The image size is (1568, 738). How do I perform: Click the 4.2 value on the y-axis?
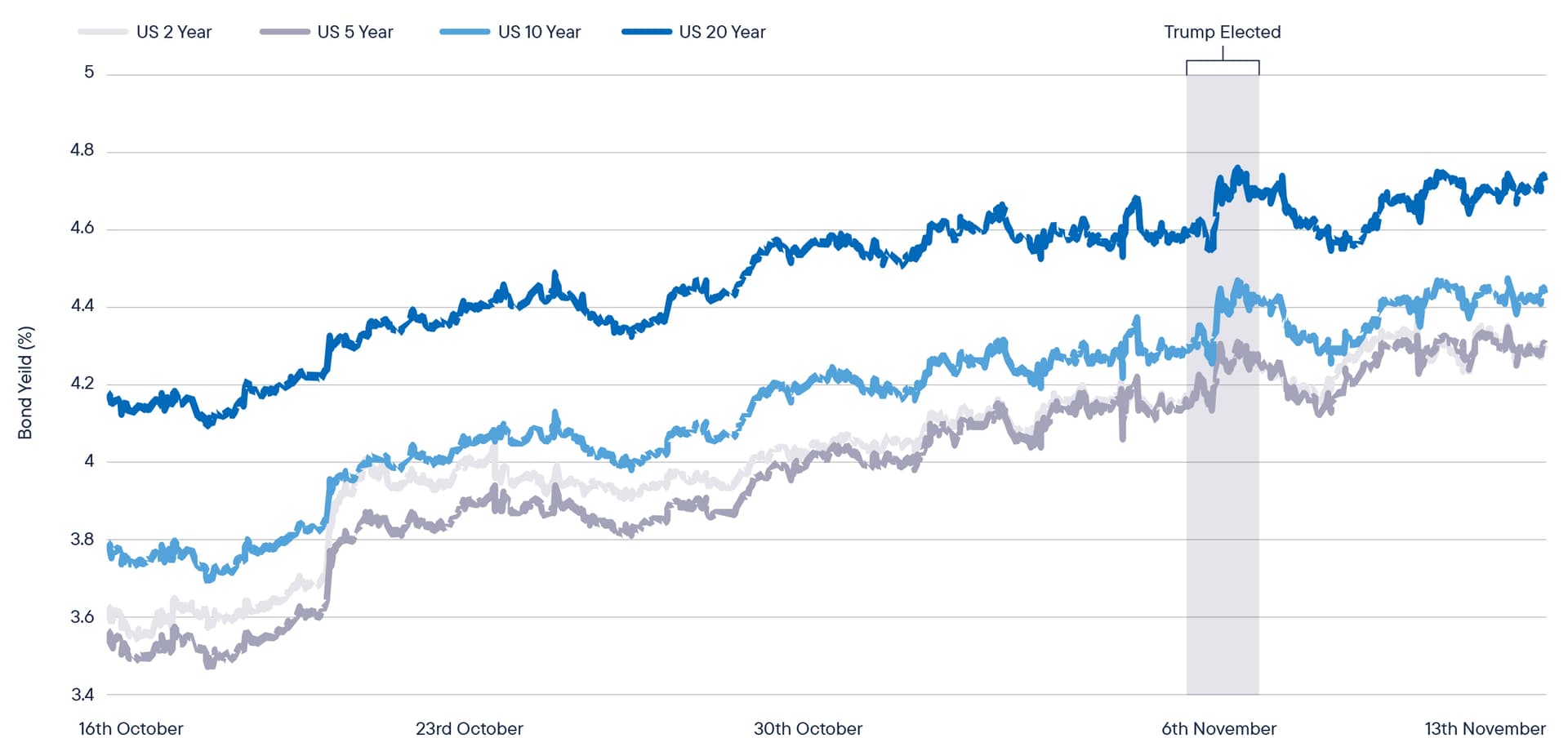click(x=82, y=384)
